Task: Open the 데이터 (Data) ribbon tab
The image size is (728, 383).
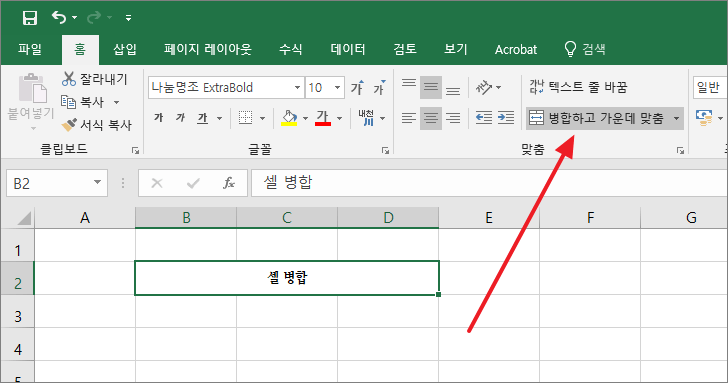Action: [x=348, y=49]
